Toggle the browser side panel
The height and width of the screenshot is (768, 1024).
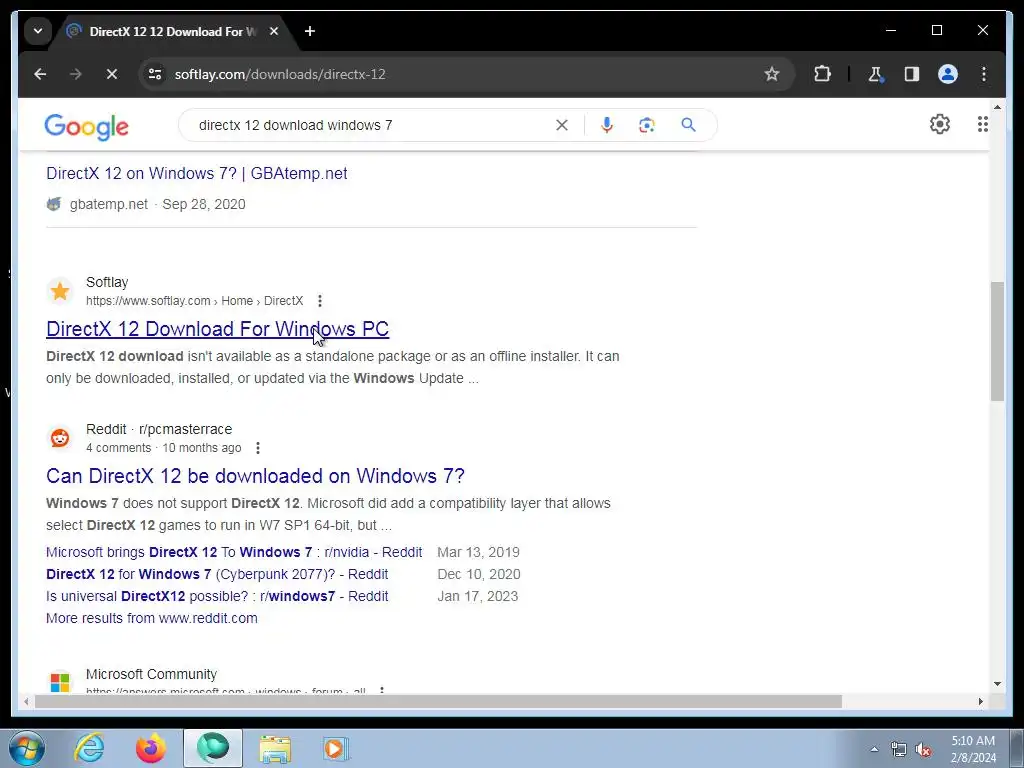[x=912, y=74]
